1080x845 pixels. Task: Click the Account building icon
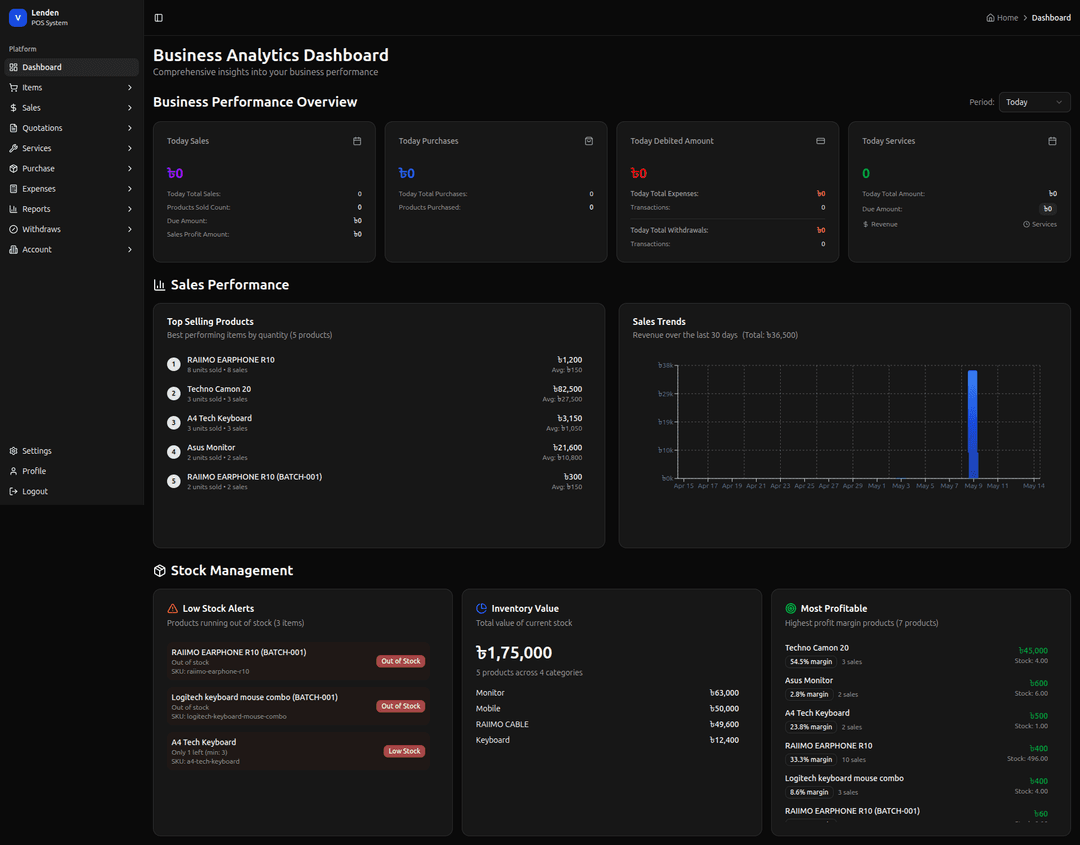[x=14, y=249]
